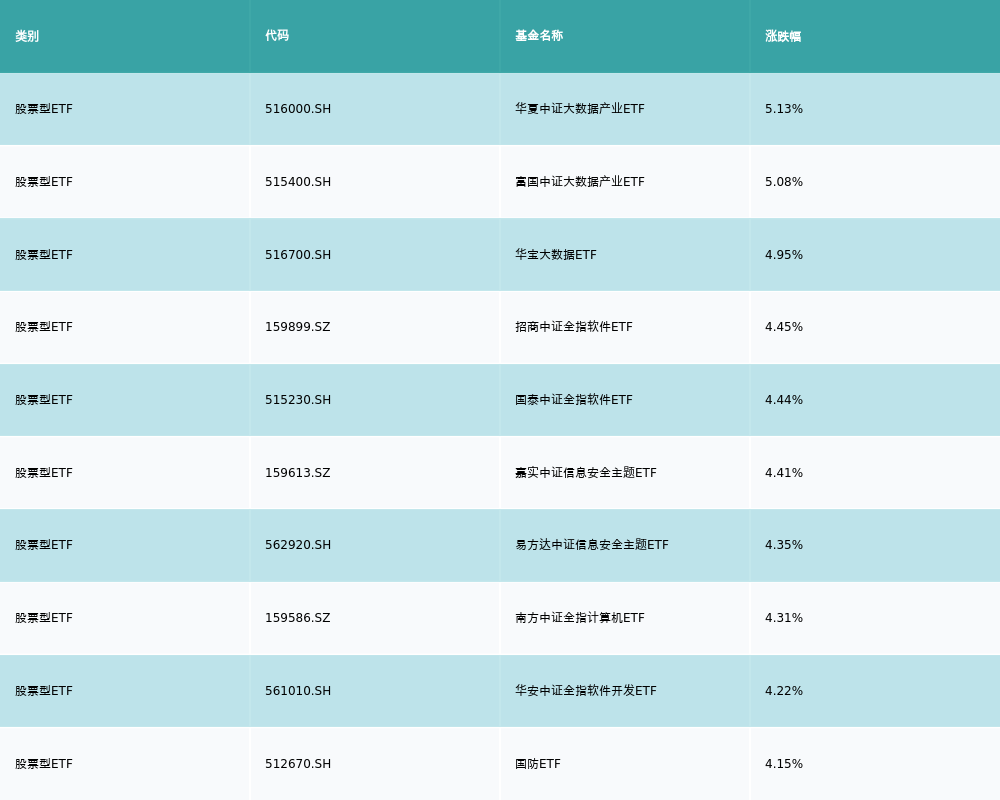Image resolution: width=1000 pixels, height=800 pixels.
Task: Select fund code 512670.SH
Action: (x=298, y=764)
